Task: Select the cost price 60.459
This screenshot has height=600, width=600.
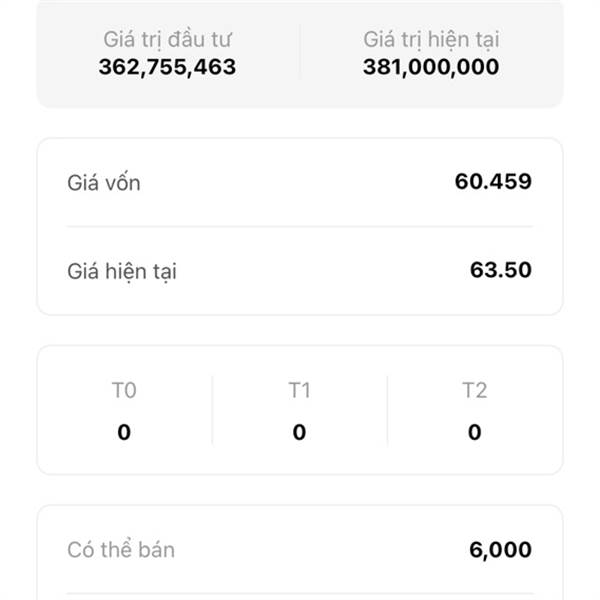Action: pyautogui.click(x=493, y=182)
